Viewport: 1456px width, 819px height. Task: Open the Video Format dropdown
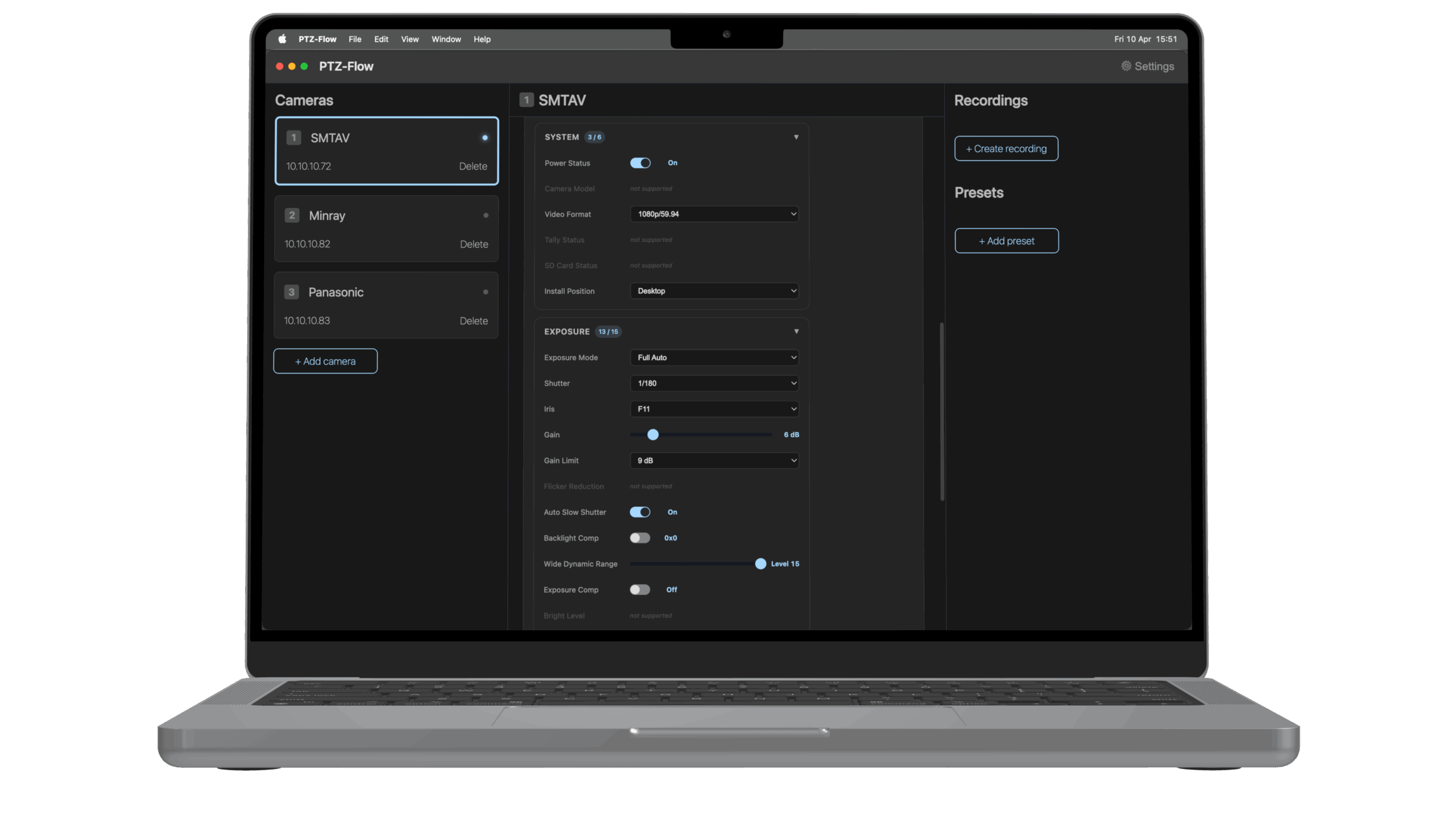point(714,214)
